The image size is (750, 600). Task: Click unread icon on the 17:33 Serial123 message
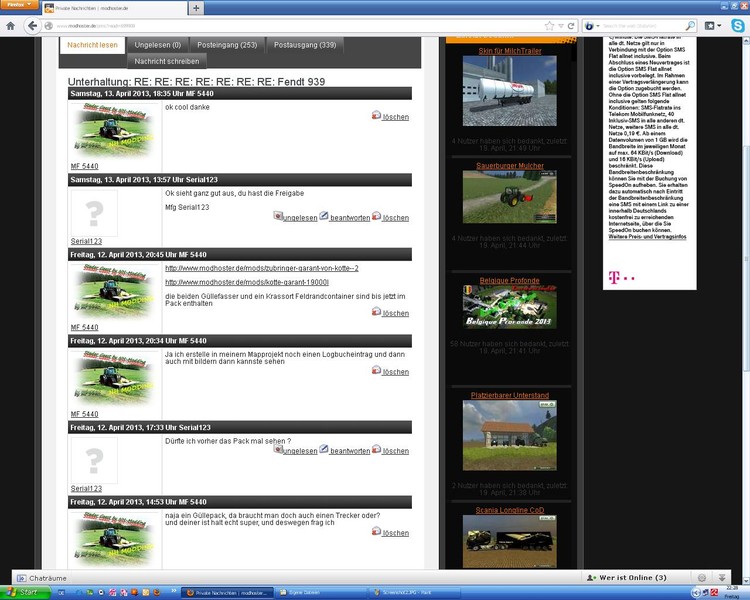pos(278,449)
